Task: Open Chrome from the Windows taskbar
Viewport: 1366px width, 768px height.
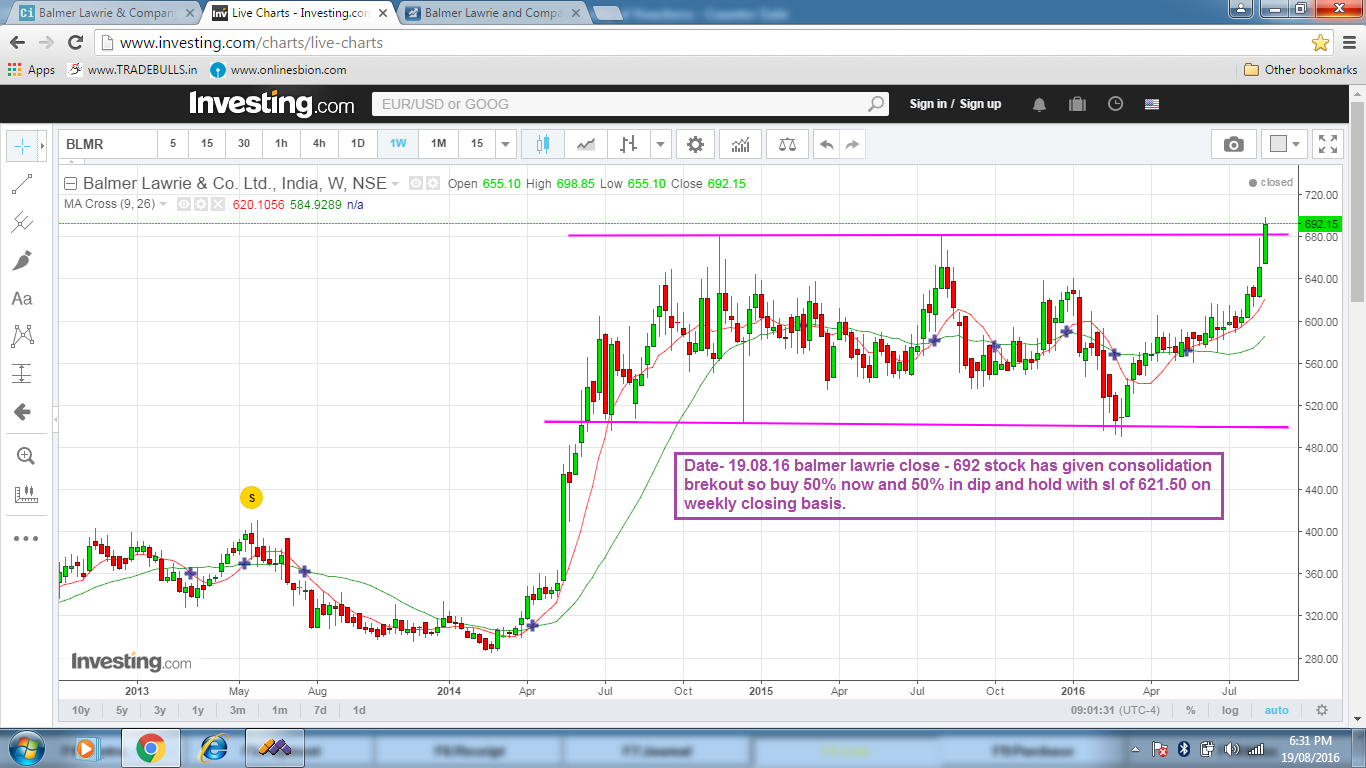Action: (x=151, y=748)
